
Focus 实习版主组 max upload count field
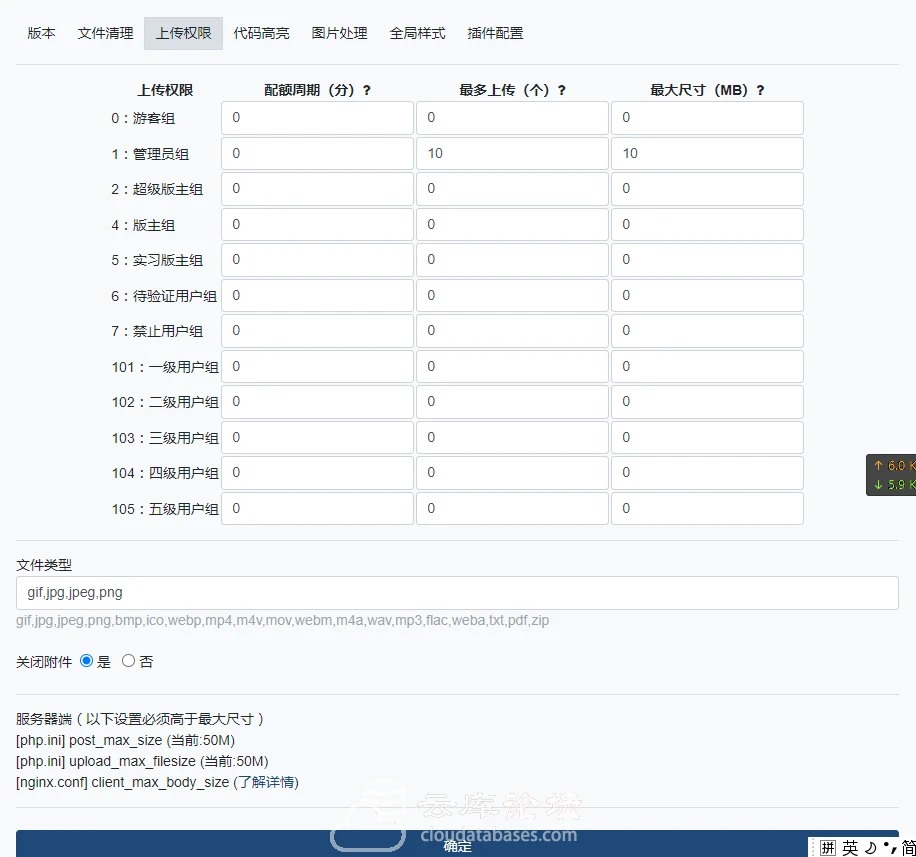point(512,260)
